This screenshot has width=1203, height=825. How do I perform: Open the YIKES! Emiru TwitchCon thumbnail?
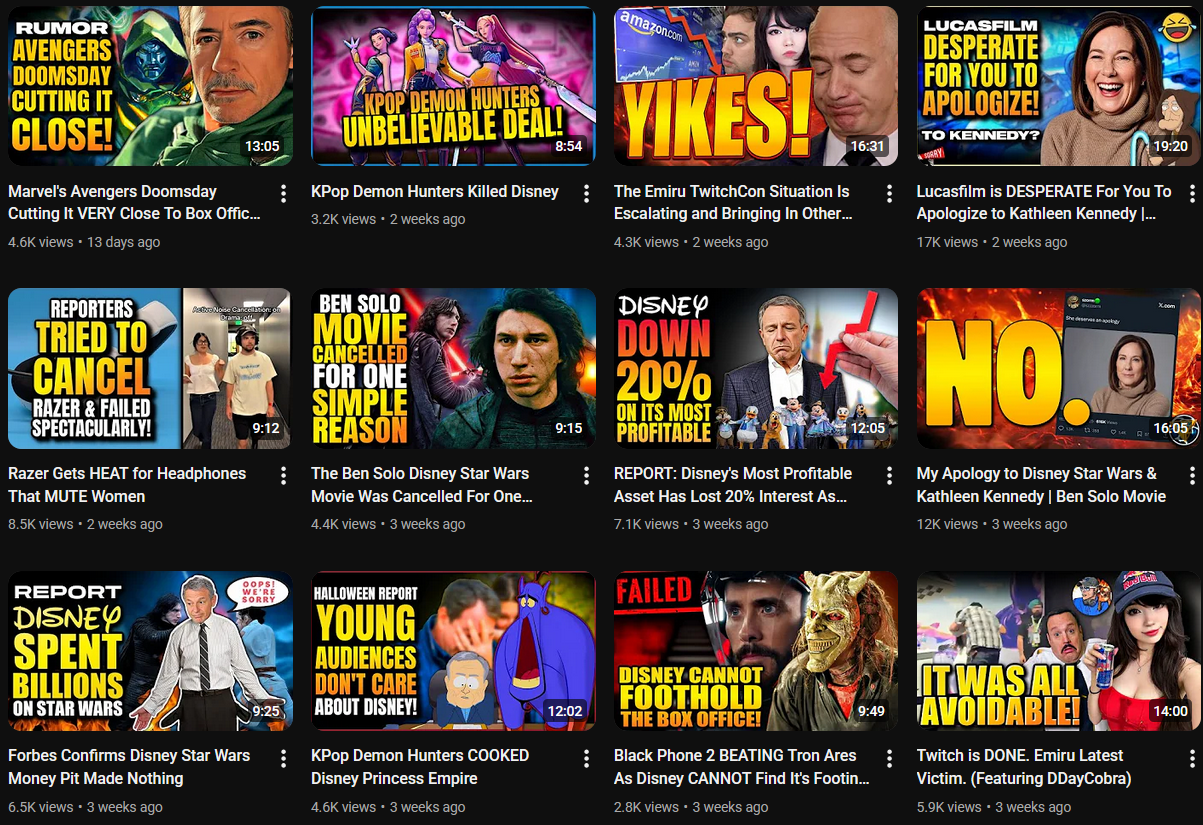[755, 86]
